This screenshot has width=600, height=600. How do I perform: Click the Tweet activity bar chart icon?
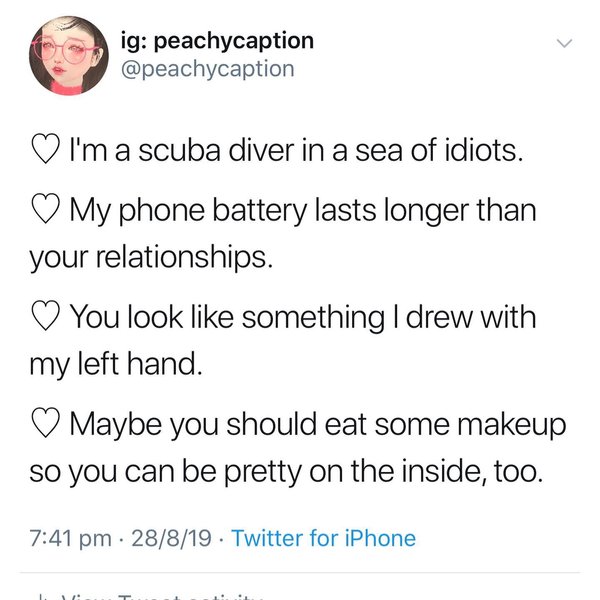[x=42, y=596]
